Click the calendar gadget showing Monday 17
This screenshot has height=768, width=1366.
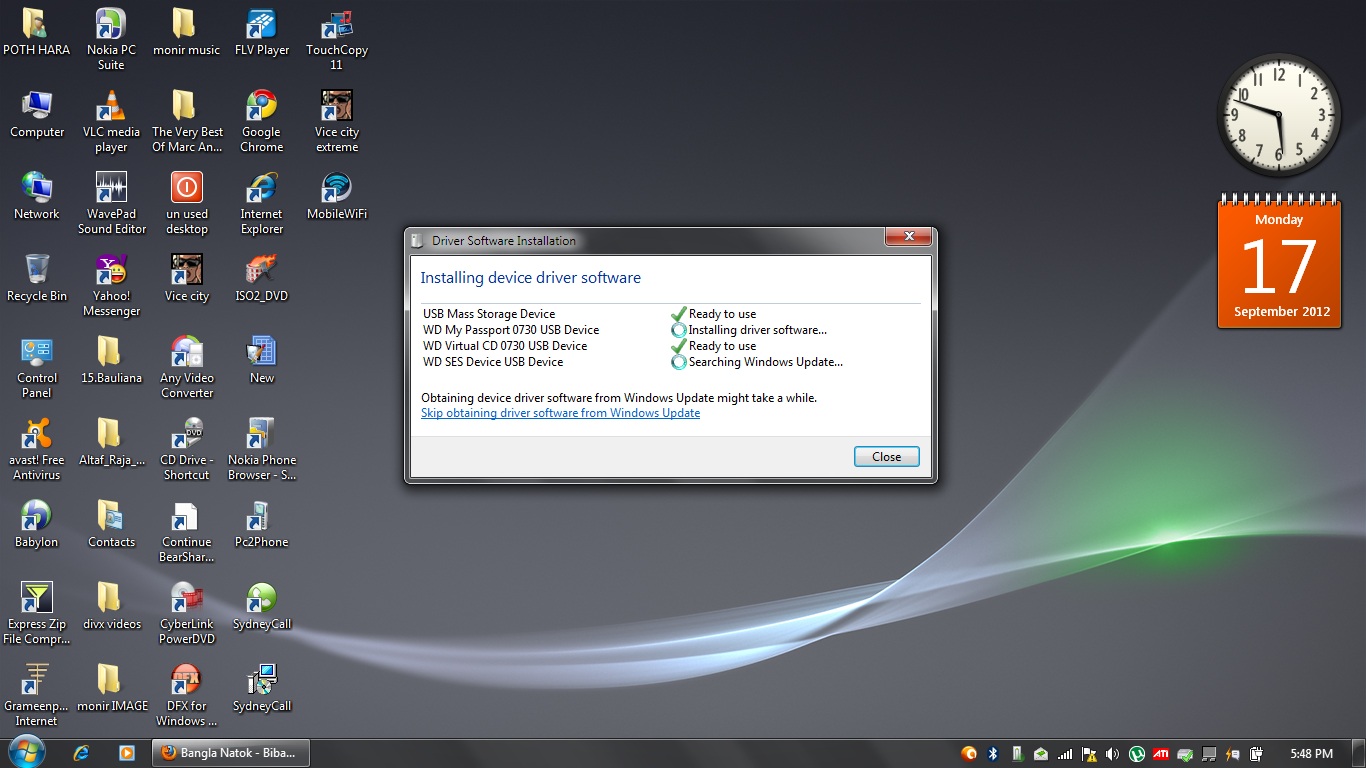tap(1279, 261)
